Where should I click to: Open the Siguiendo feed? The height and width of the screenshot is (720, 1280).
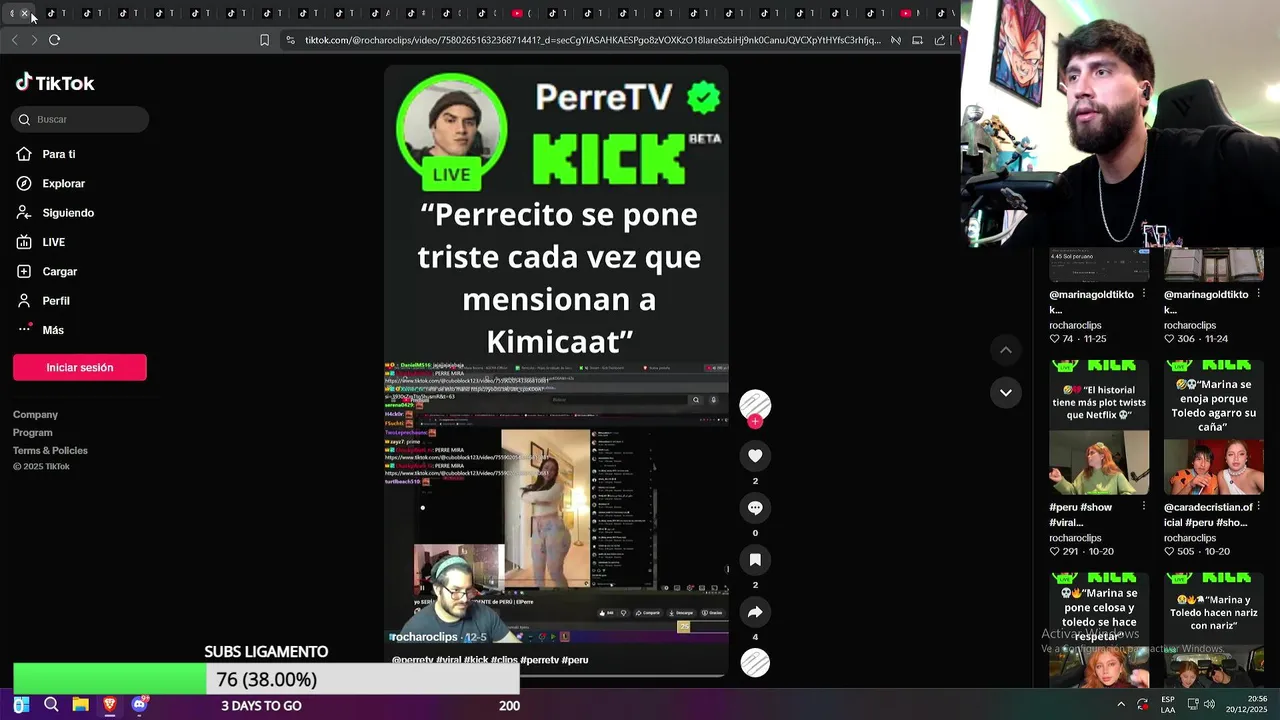click(x=55, y=212)
